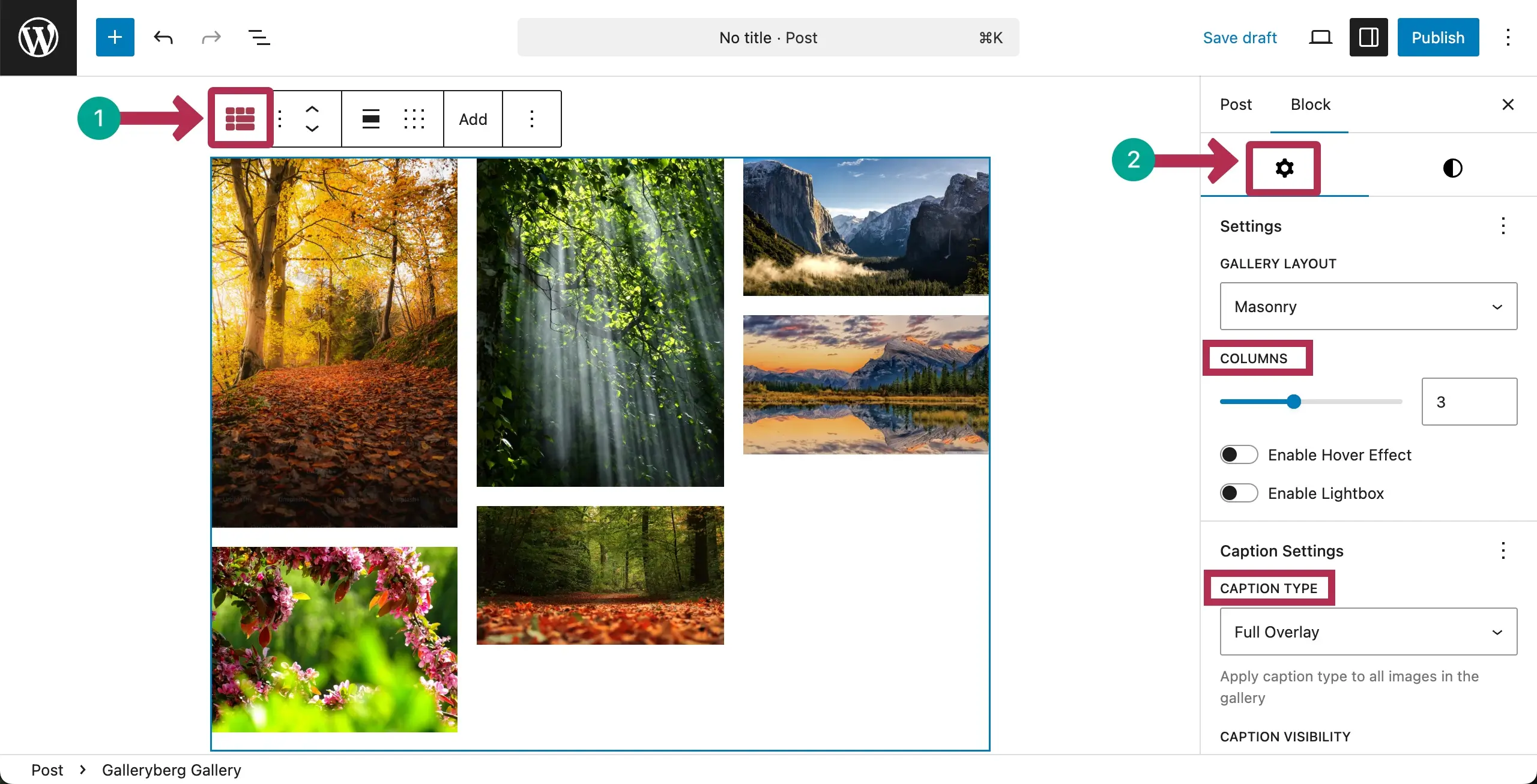Open the block options three-dot menu
1537x784 pixels.
coord(532,118)
